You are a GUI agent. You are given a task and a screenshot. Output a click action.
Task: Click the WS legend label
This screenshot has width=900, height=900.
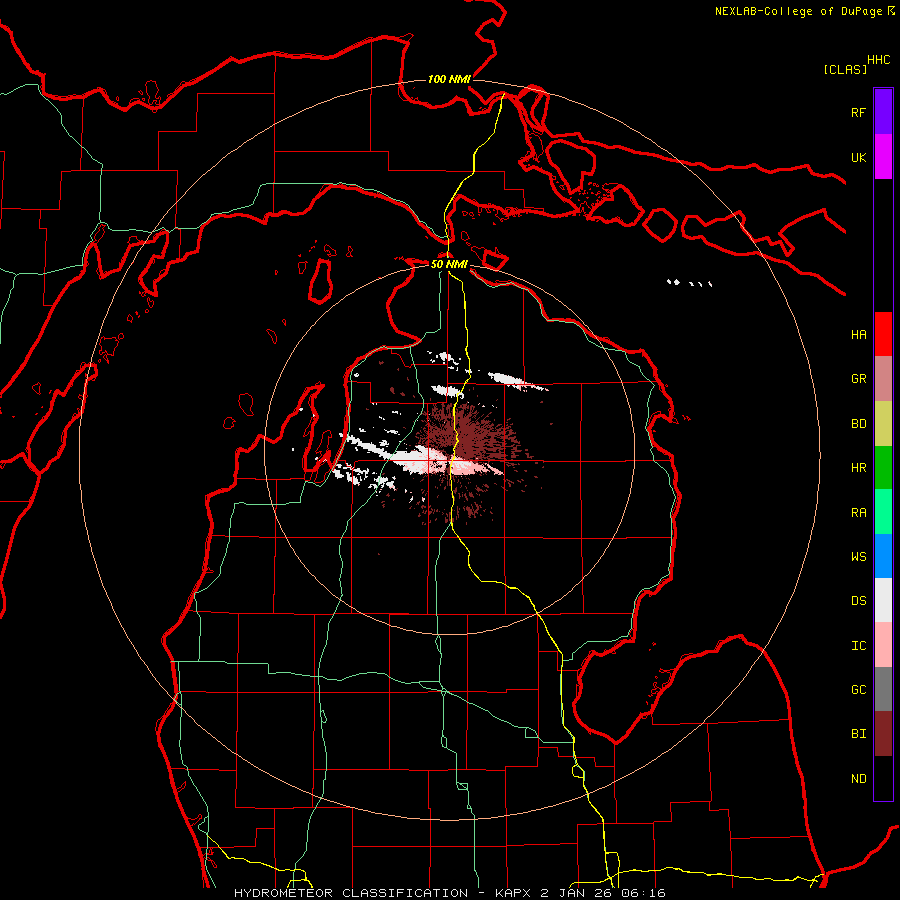(x=859, y=557)
